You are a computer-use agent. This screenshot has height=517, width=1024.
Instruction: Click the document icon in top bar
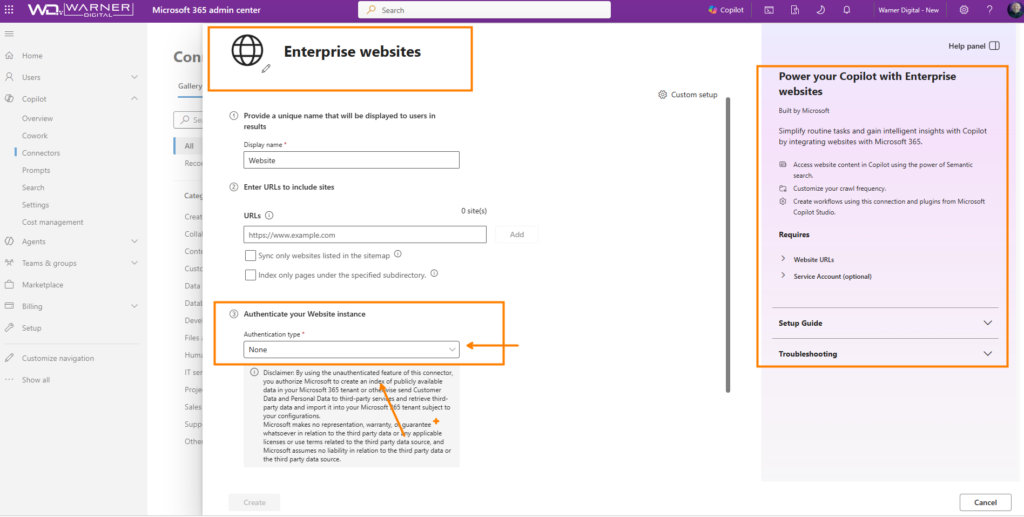795,10
